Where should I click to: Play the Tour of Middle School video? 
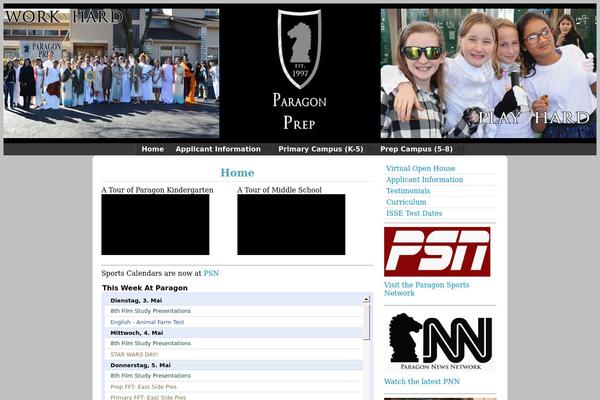point(291,225)
